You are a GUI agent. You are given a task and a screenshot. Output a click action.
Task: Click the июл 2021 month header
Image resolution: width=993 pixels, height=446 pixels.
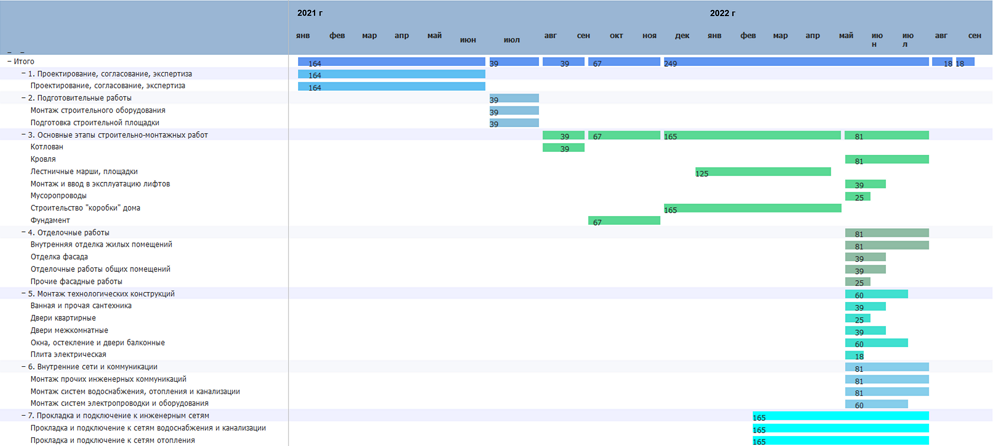tap(512, 40)
